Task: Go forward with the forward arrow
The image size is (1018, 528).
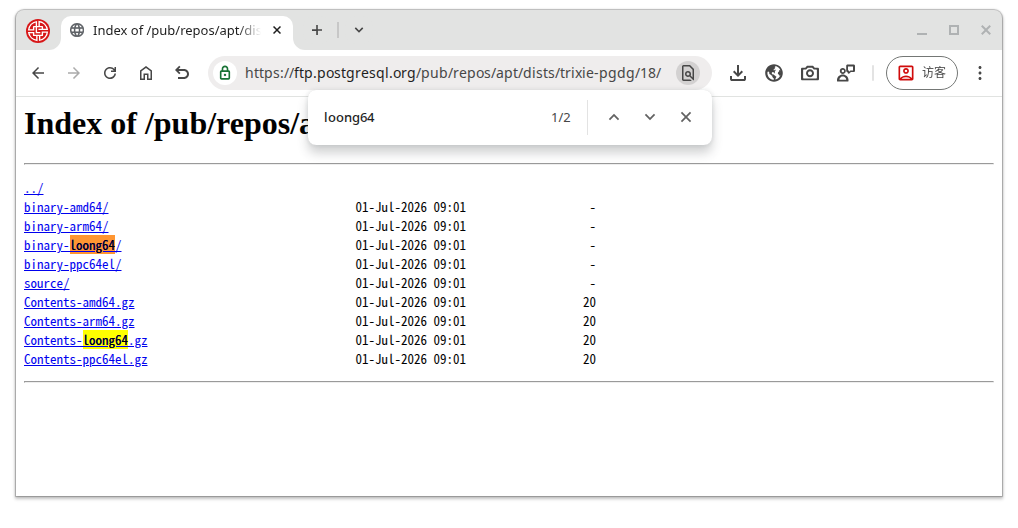Action: coord(74,73)
